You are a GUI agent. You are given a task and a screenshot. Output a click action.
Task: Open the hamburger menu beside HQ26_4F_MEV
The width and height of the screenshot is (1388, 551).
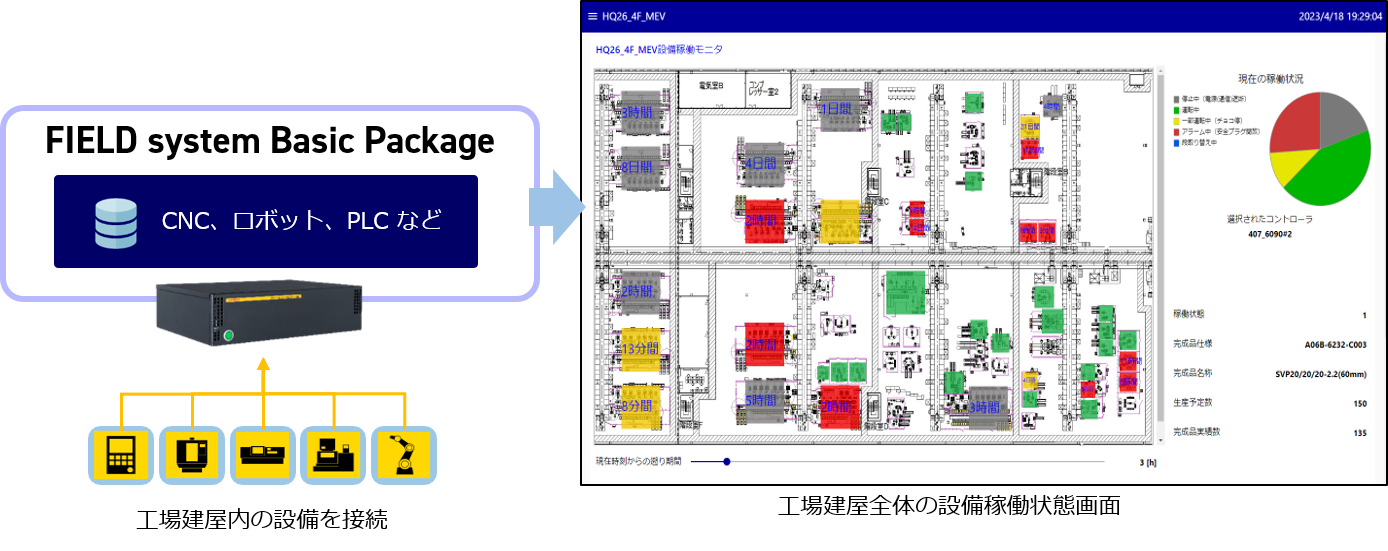tap(592, 17)
